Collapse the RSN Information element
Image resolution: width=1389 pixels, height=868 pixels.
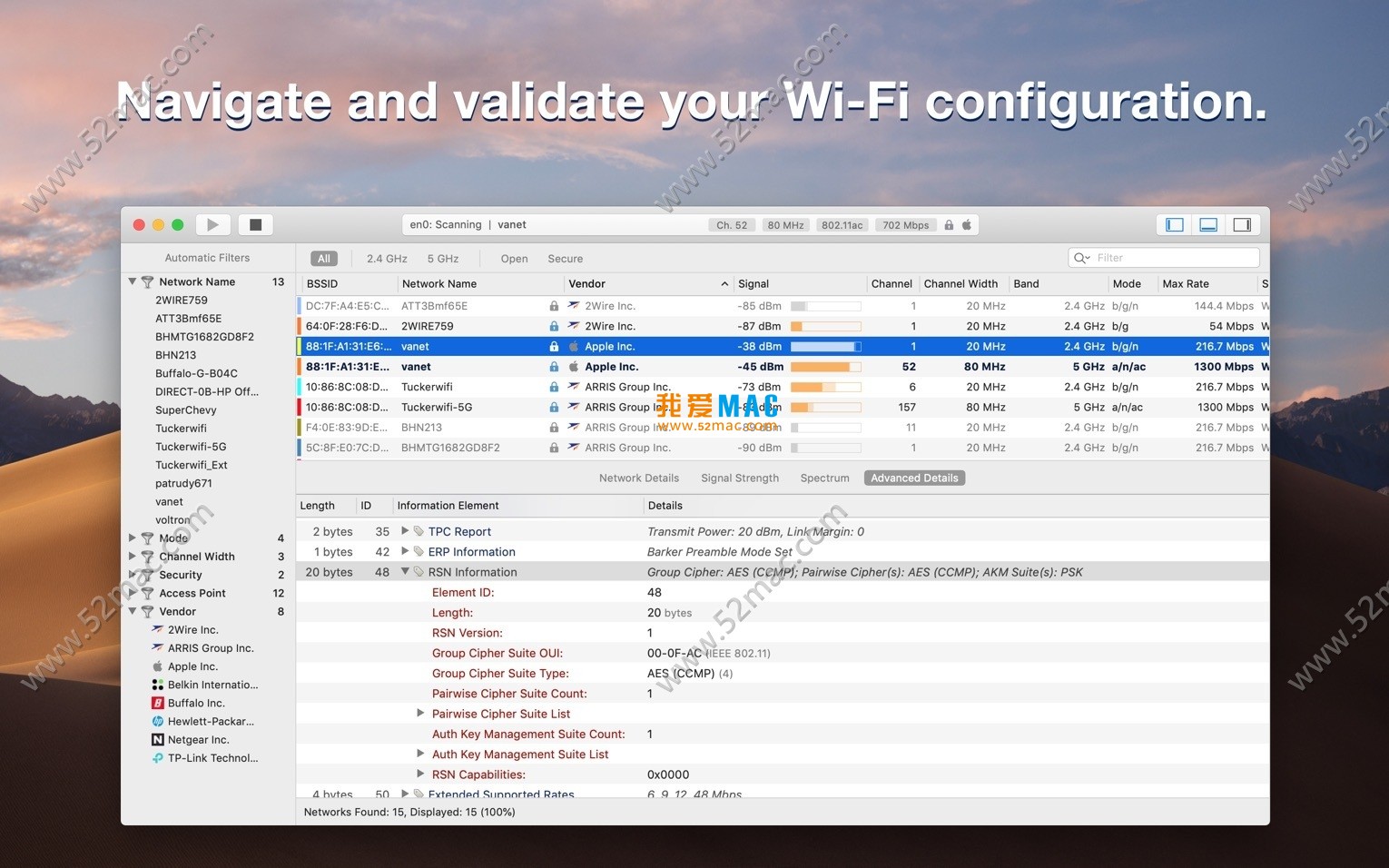point(405,571)
